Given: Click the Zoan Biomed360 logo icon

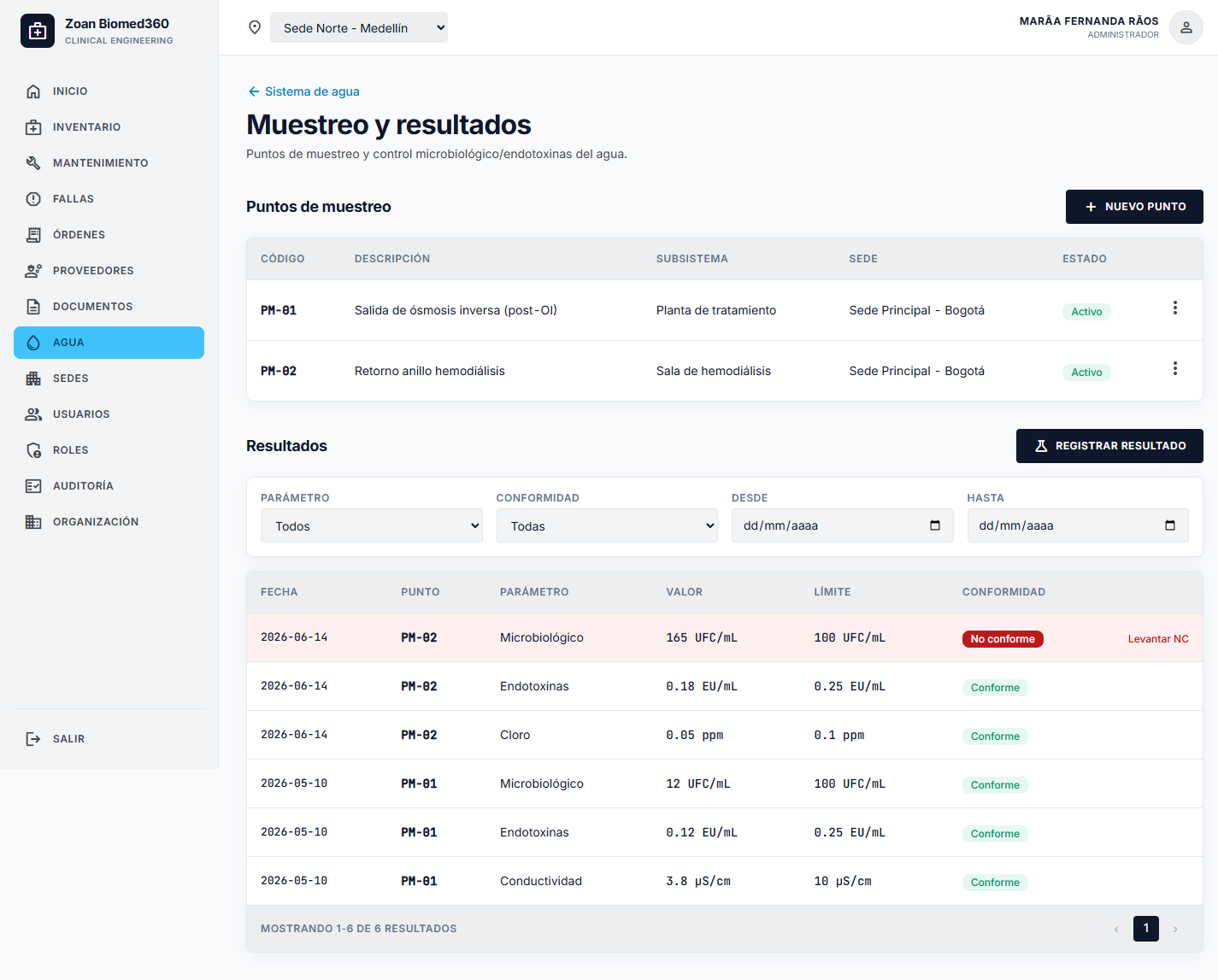Looking at the screenshot, I should click(38, 31).
